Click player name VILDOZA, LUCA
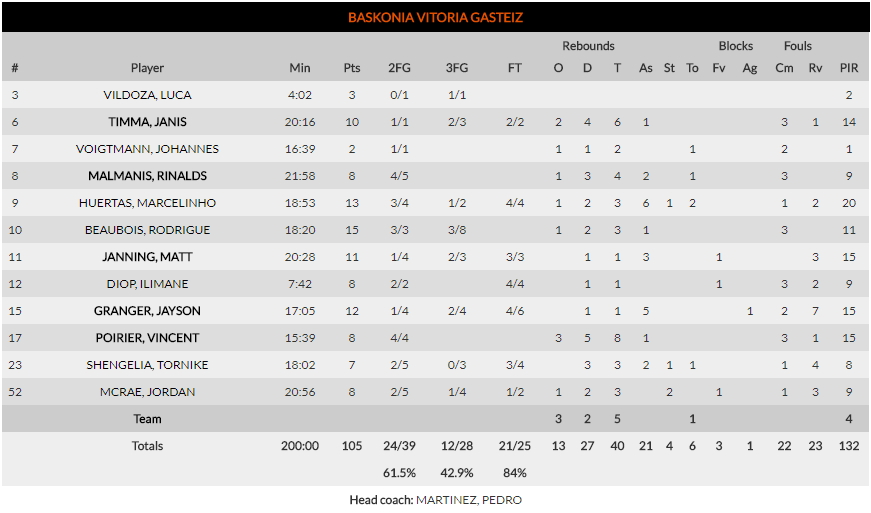Viewport: 871px width, 513px height. 147,95
